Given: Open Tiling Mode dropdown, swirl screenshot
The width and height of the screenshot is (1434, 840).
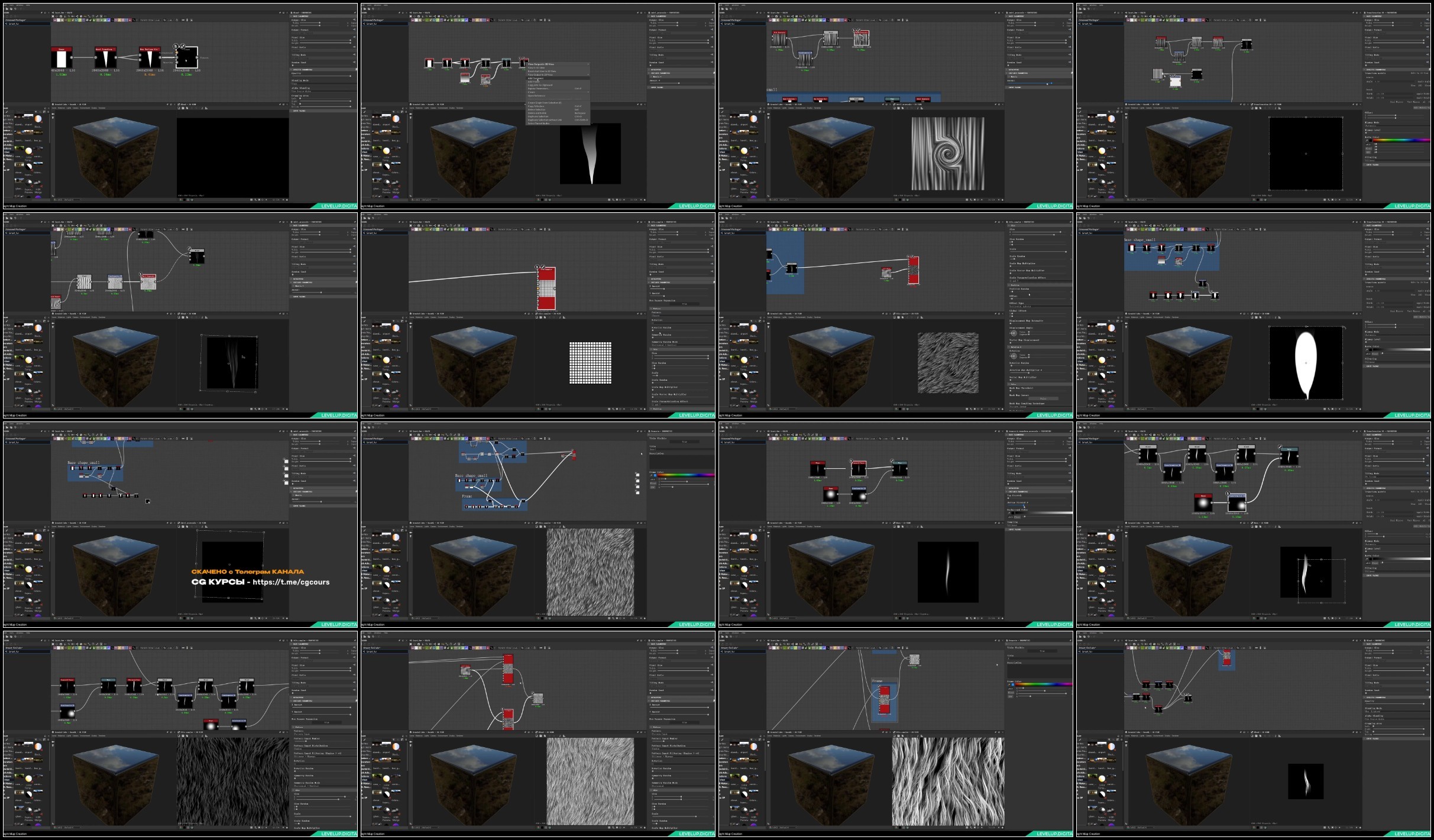Looking at the screenshot, I should pos(1040,59).
